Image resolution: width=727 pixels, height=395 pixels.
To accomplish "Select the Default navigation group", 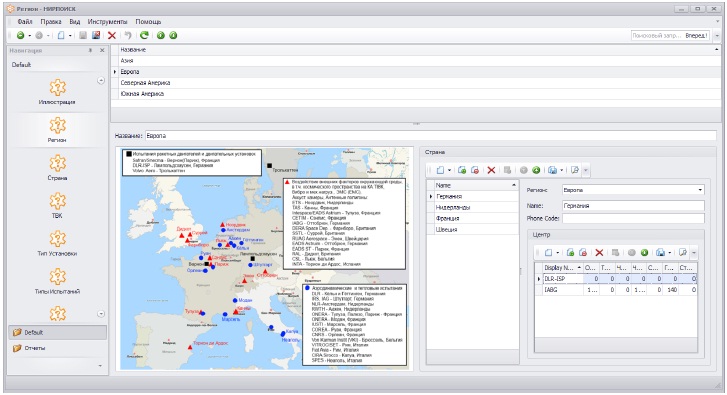I will pyautogui.click(x=57, y=332).
